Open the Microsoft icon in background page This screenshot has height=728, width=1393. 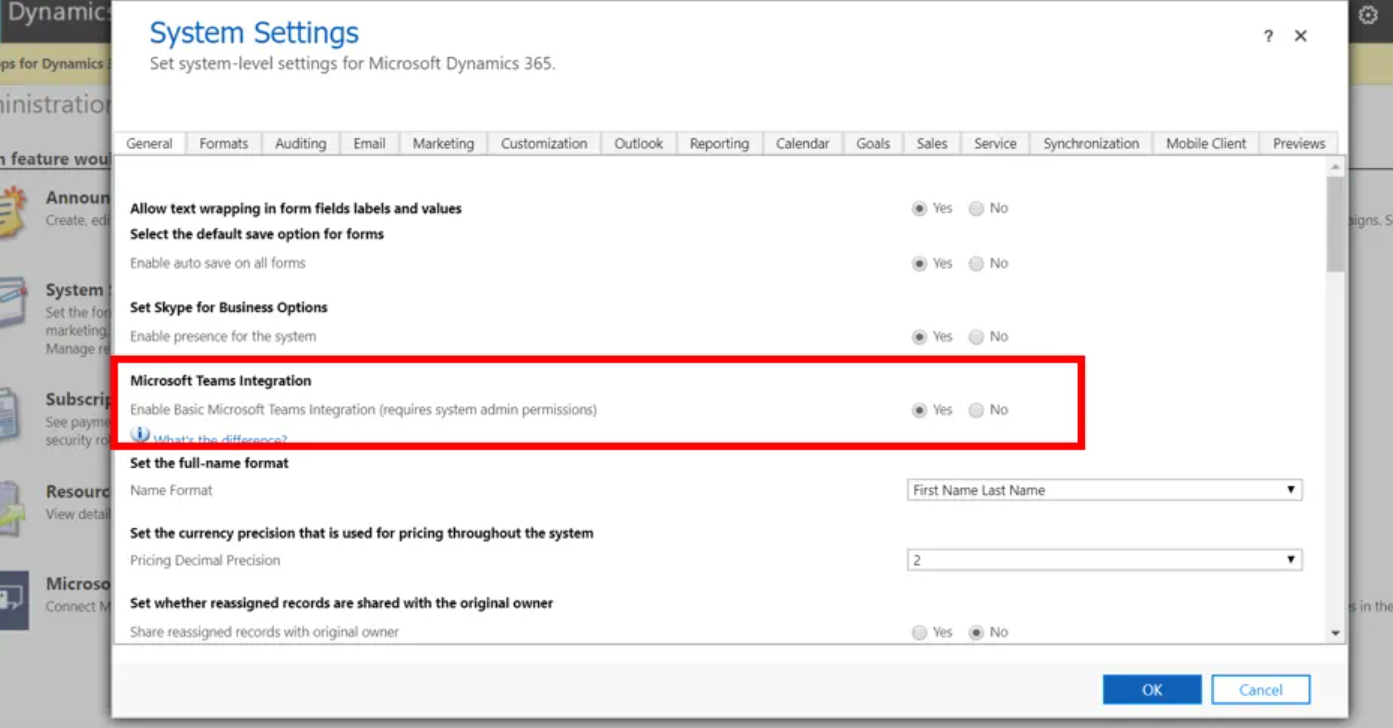point(12,598)
